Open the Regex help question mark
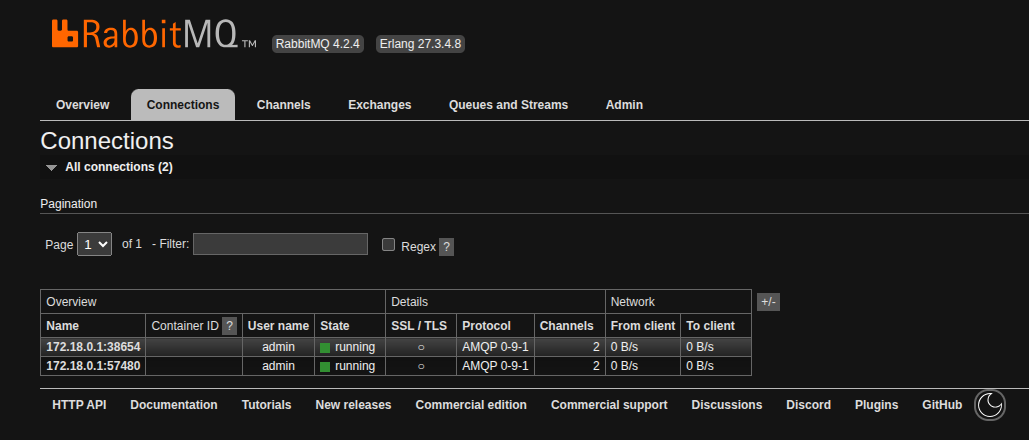1029x440 pixels. [x=446, y=247]
